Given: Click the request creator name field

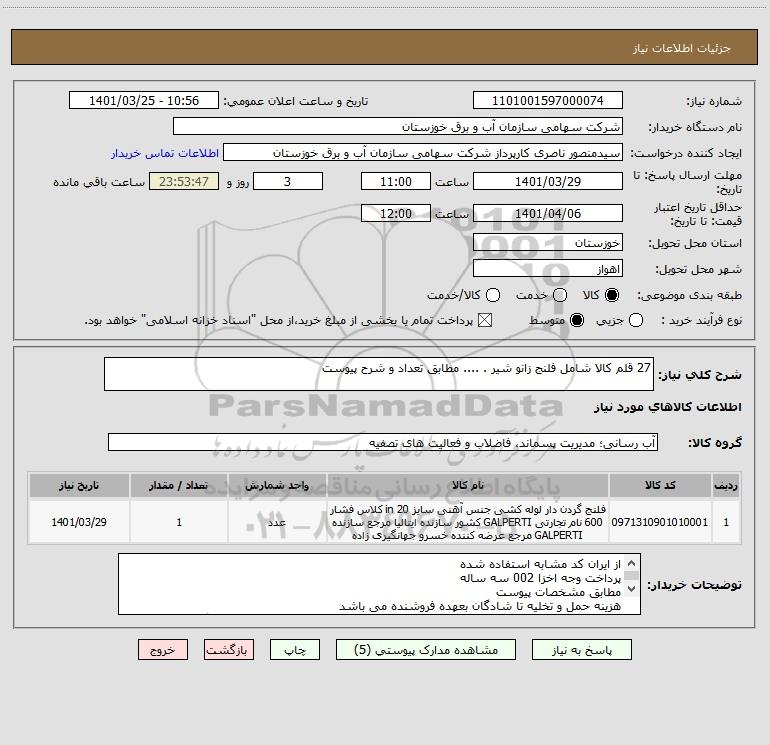Looking at the screenshot, I should coord(423,152).
